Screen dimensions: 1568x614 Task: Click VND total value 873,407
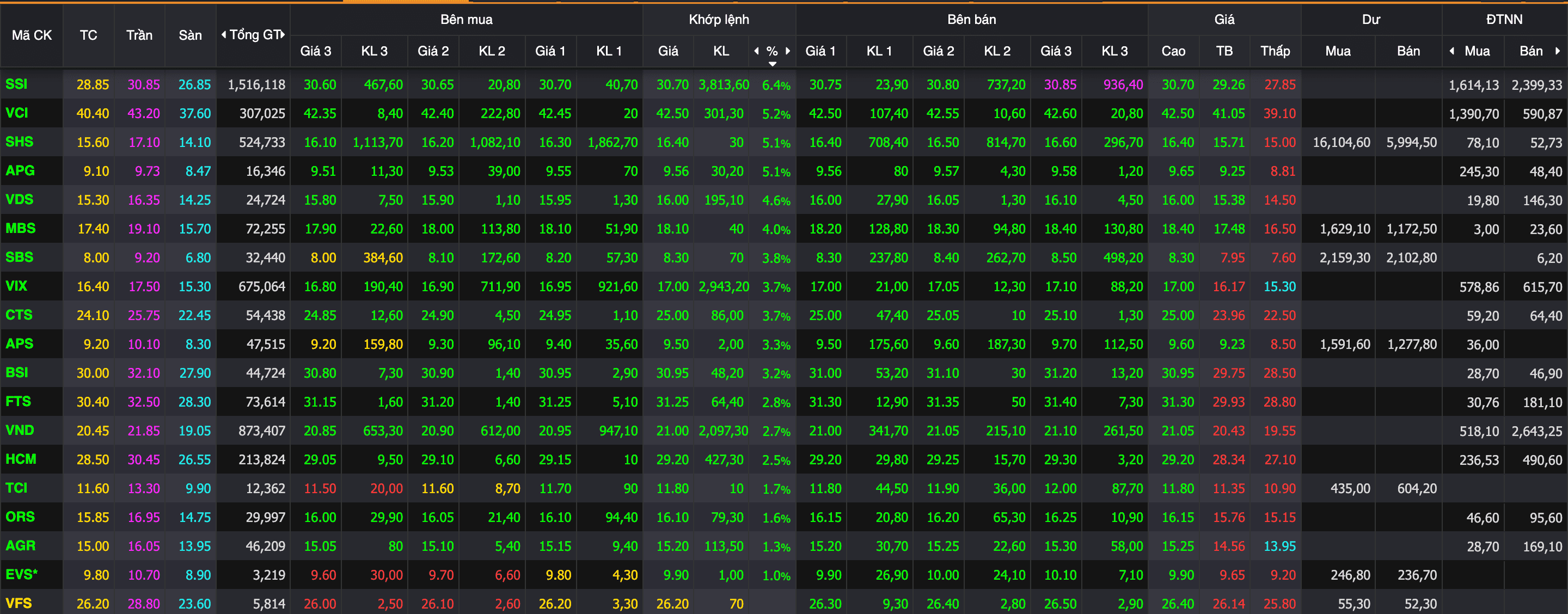click(262, 431)
